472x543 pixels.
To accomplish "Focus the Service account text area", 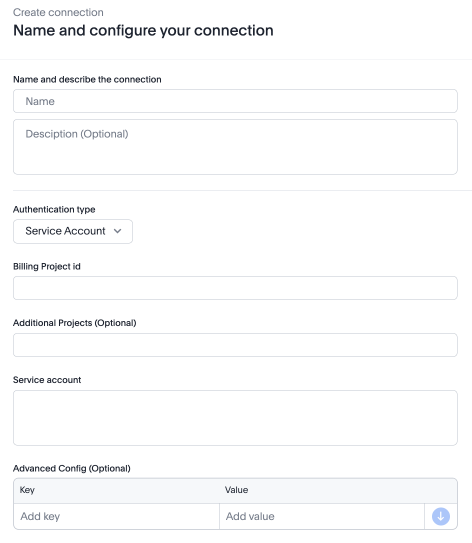I will click(235, 418).
